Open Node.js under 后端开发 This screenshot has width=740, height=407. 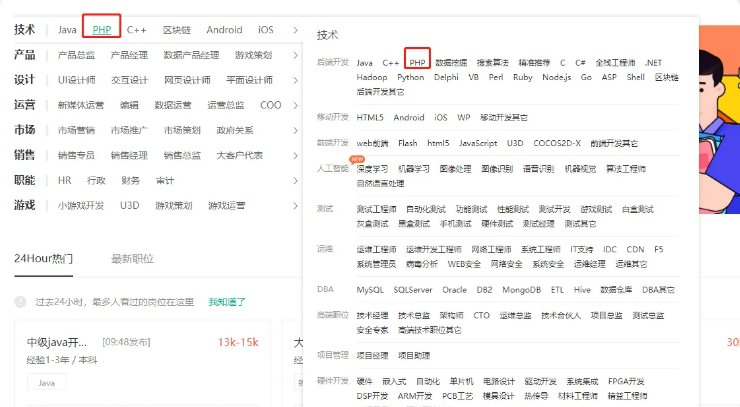click(556, 77)
